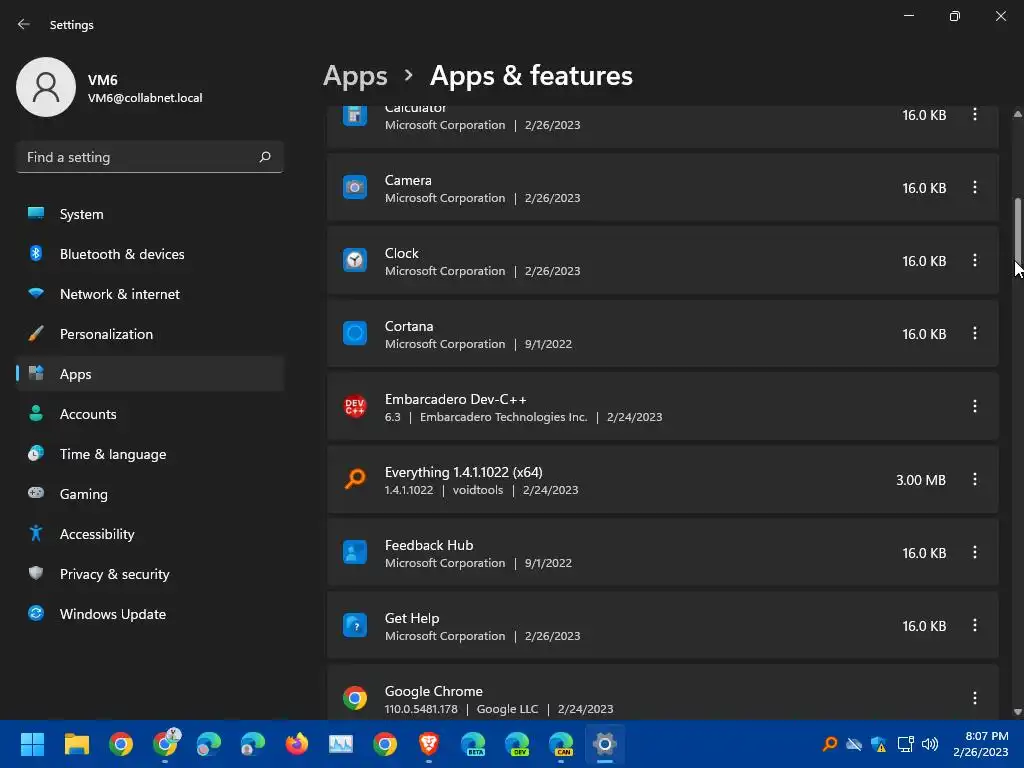This screenshot has width=1024, height=768.
Task: Click the Chrome version 110.0.5481.178 text
Action: pyautogui.click(x=421, y=709)
